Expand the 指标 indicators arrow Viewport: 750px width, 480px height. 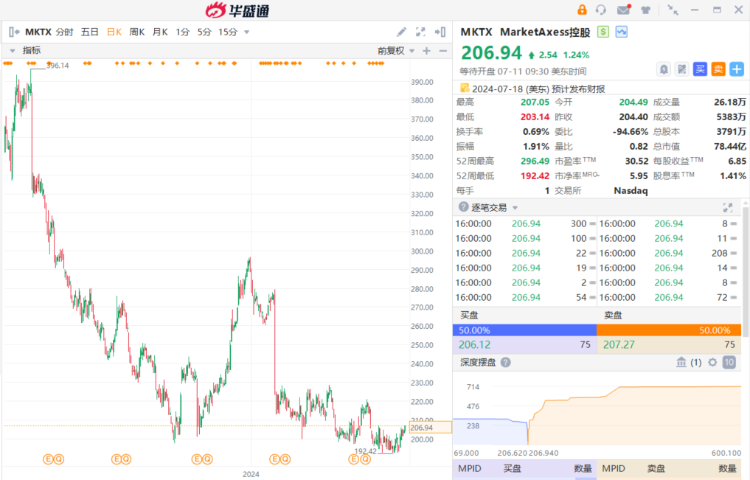point(12,51)
